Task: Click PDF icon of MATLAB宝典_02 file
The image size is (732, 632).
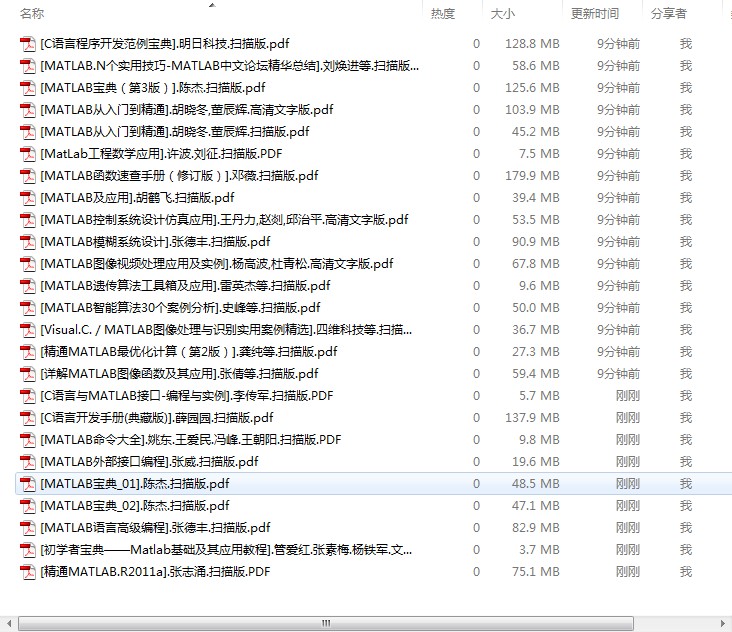Action: (x=28, y=506)
